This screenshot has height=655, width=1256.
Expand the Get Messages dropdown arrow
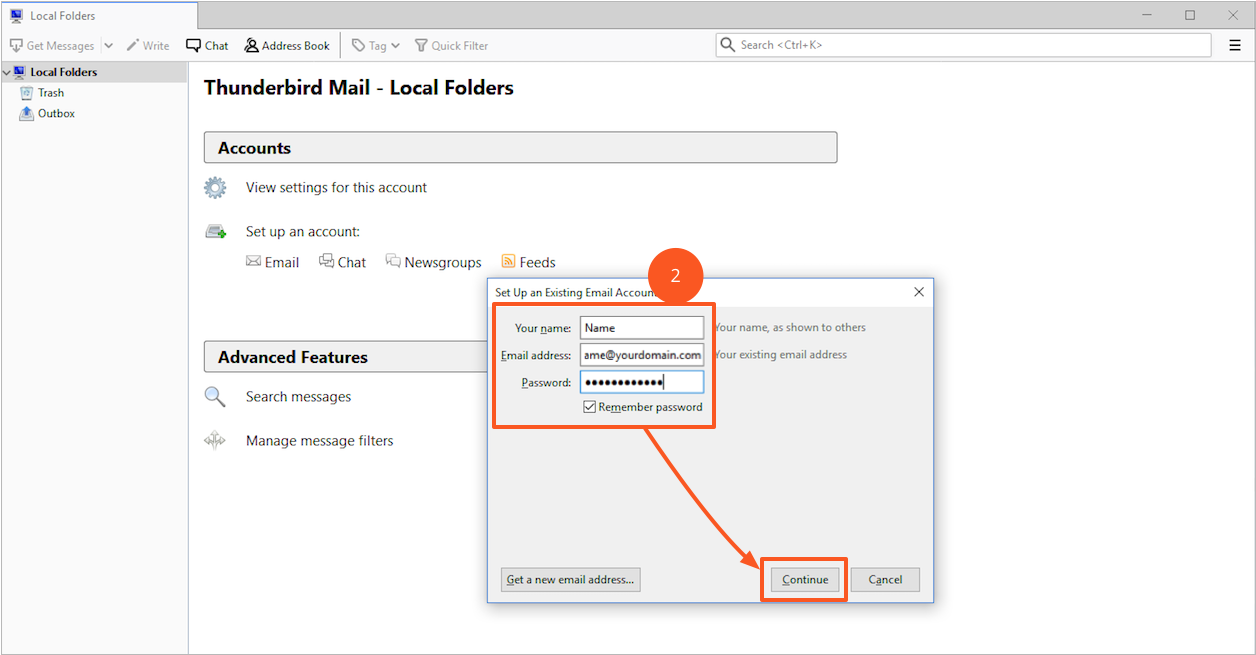[x=108, y=46]
